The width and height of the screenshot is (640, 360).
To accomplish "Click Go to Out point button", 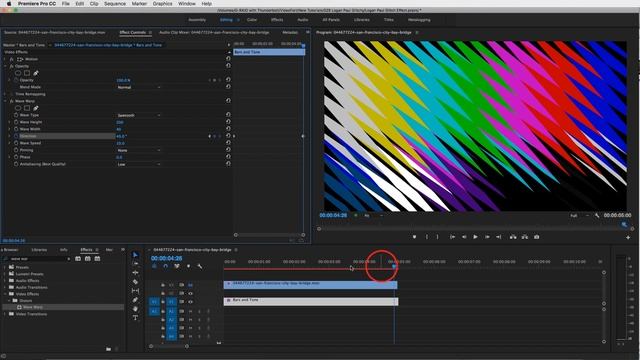I will [x=498, y=237].
